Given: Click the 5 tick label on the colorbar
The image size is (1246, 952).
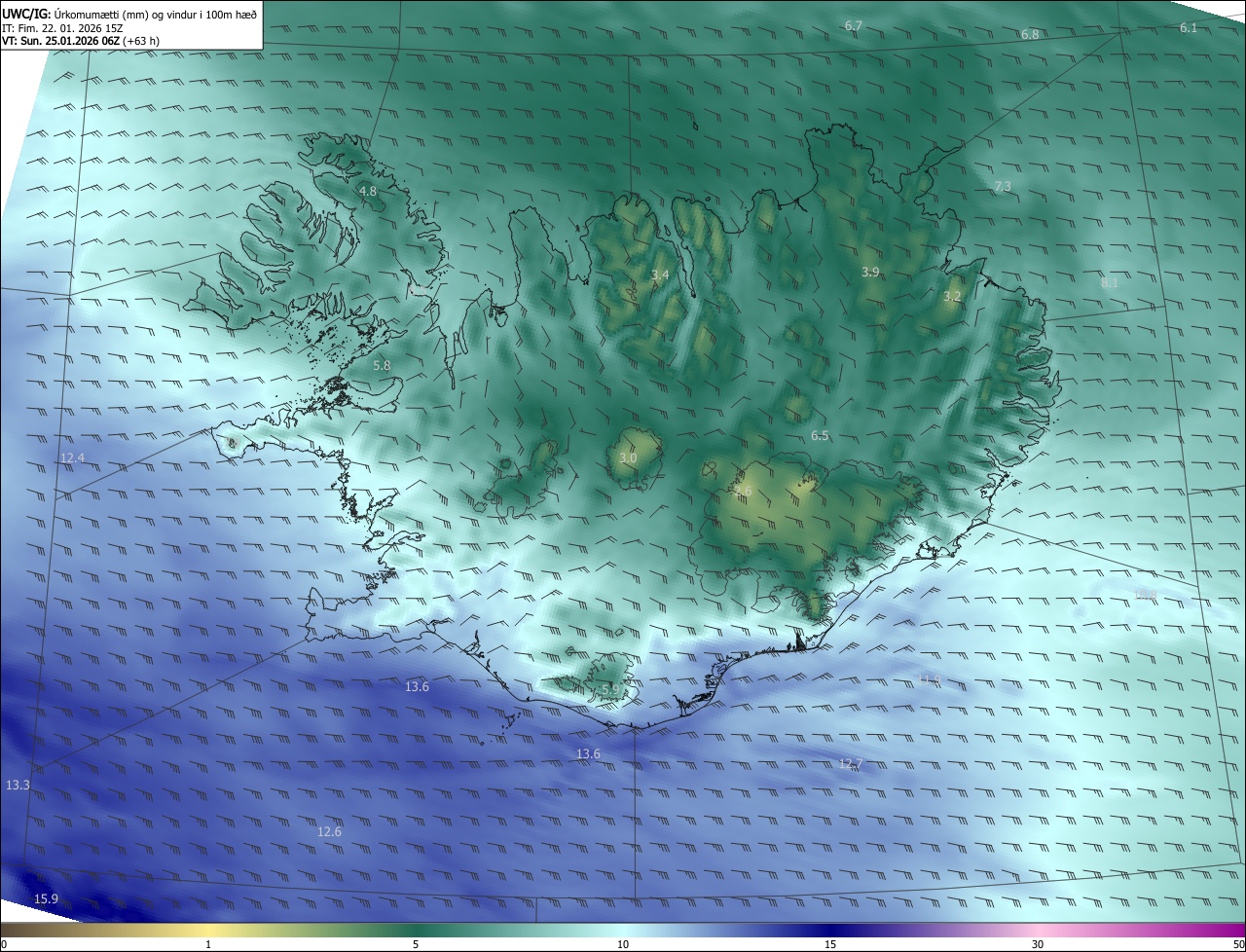Looking at the screenshot, I should 416,944.
